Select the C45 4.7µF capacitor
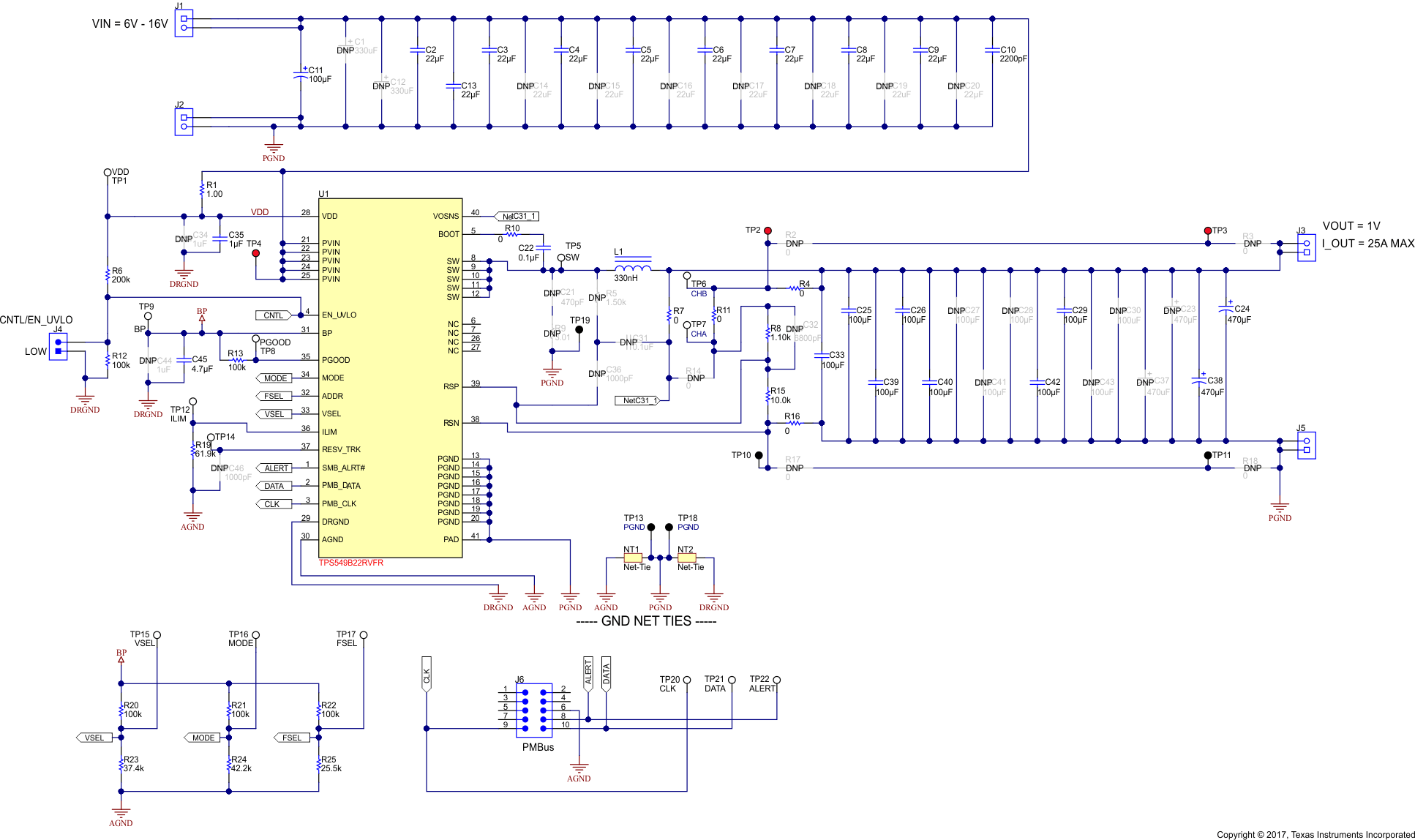The height and width of the screenshot is (840, 1415). pyautogui.click(x=184, y=360)
